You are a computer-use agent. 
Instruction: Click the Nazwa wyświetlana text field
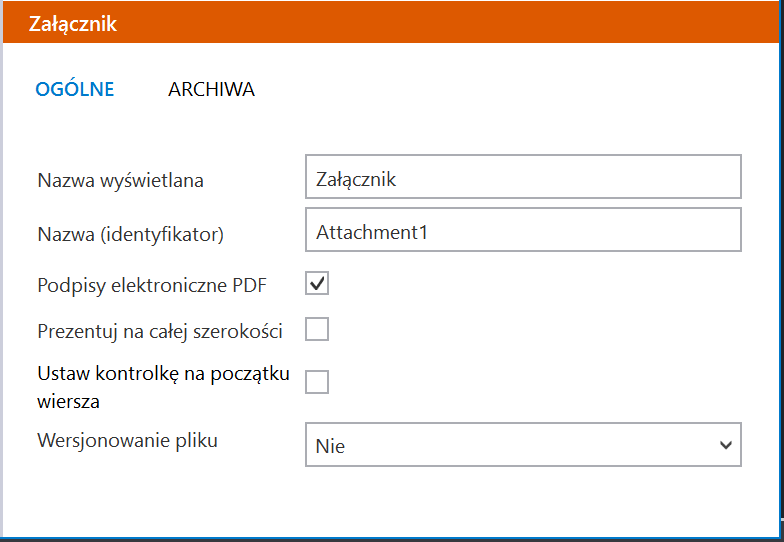pyautogui.click(x=523, y=176)
